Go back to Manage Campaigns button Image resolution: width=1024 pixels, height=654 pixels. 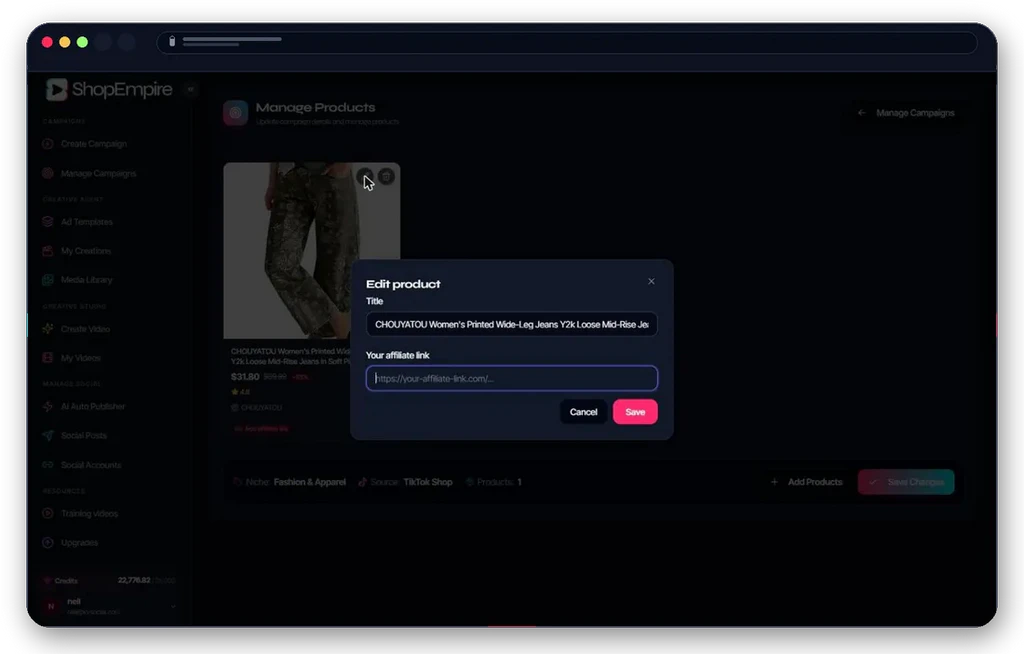907,113
